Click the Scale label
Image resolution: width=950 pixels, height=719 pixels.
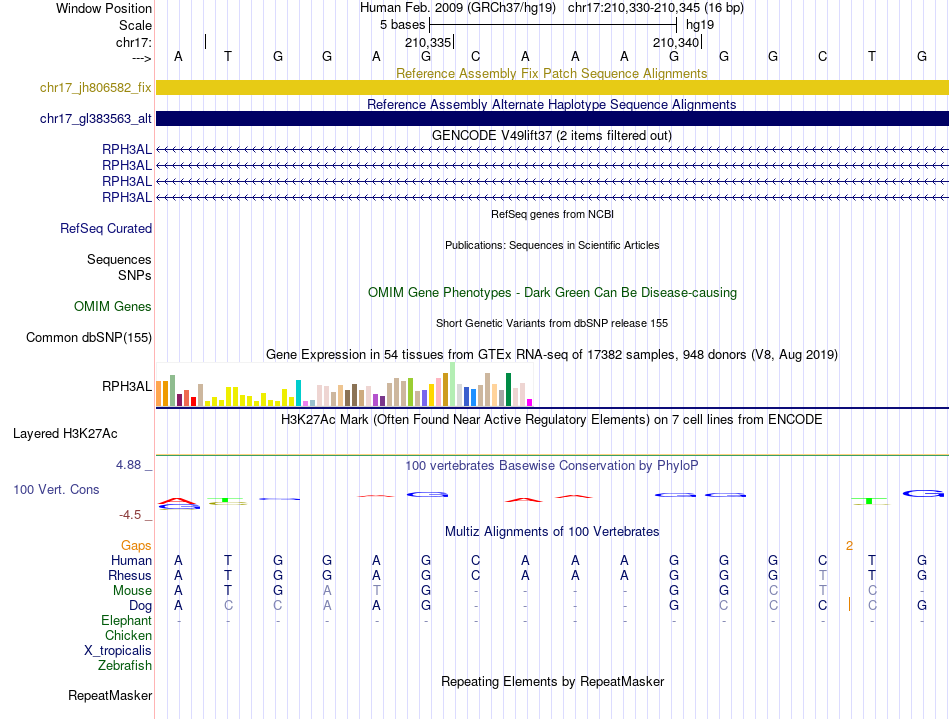[136, 25]
